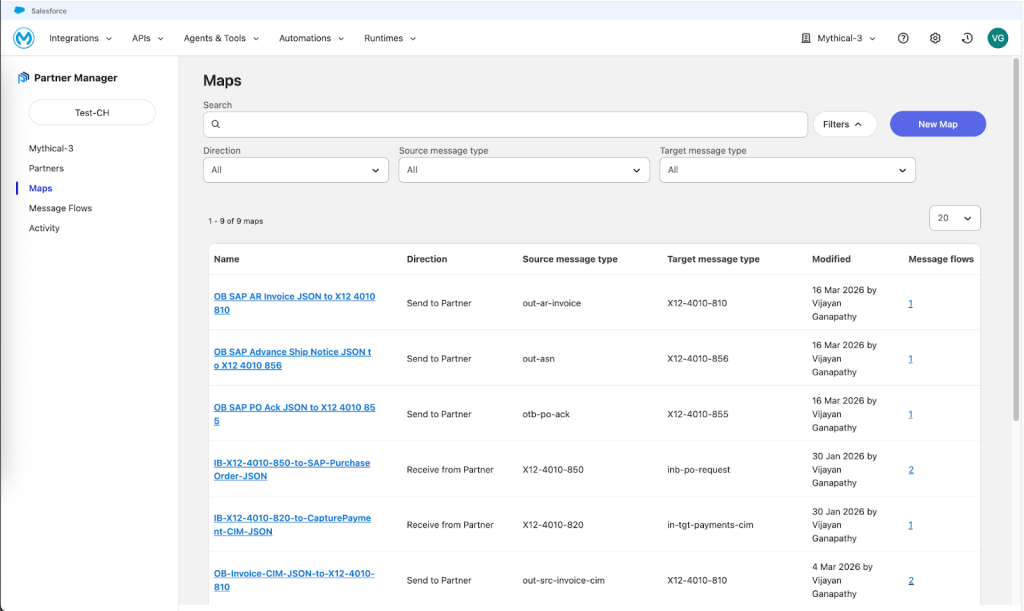The image size is (1024, 611).
Task: Collapse the Filters button
Action: (844, 124)
